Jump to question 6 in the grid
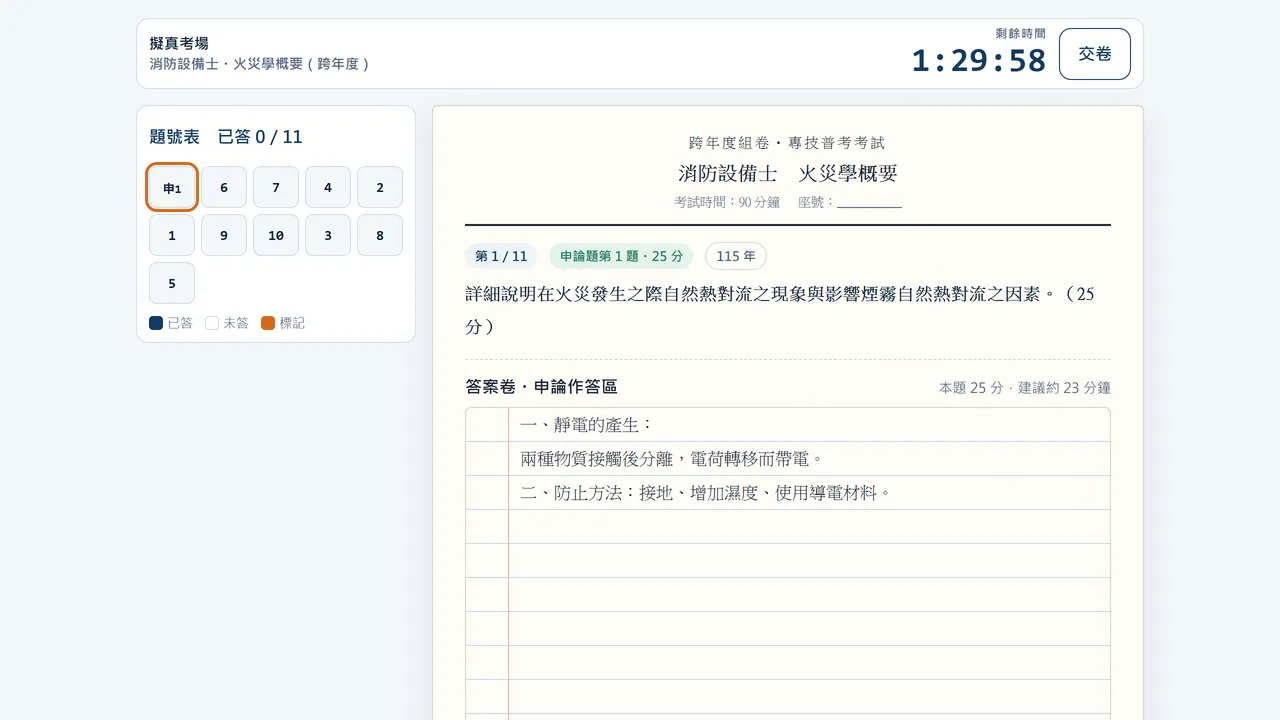 tap(224, 188)
